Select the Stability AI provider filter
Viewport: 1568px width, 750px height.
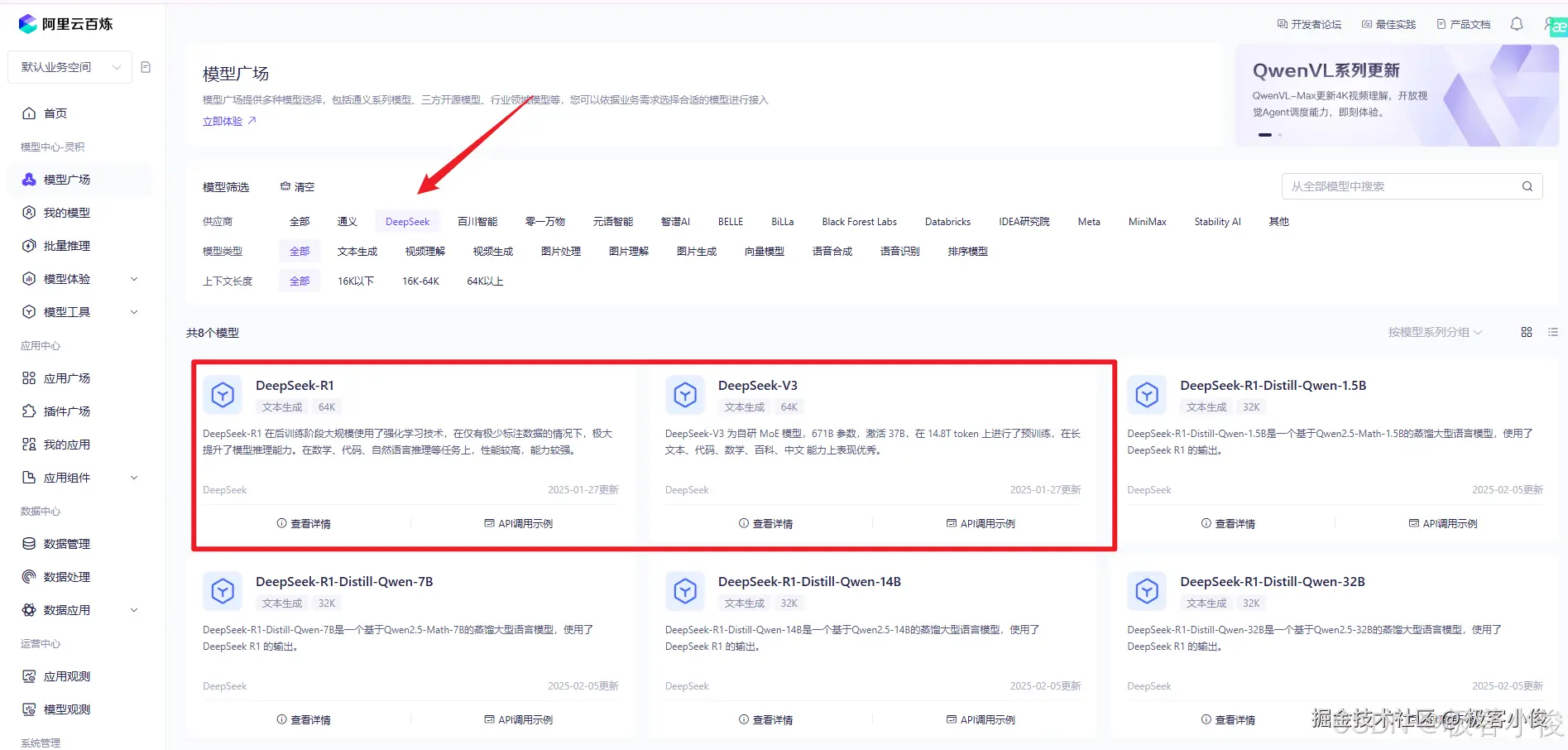coord(1217,222)
